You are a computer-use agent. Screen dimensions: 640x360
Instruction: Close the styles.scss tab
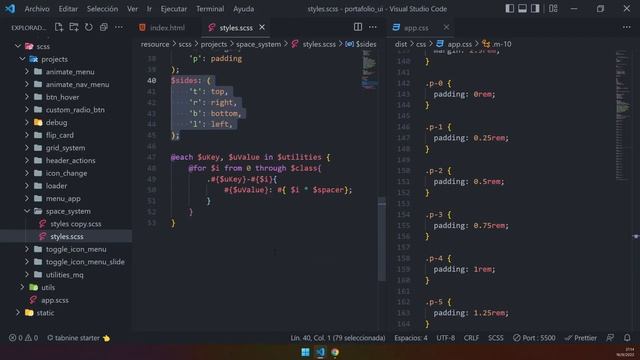262,27
